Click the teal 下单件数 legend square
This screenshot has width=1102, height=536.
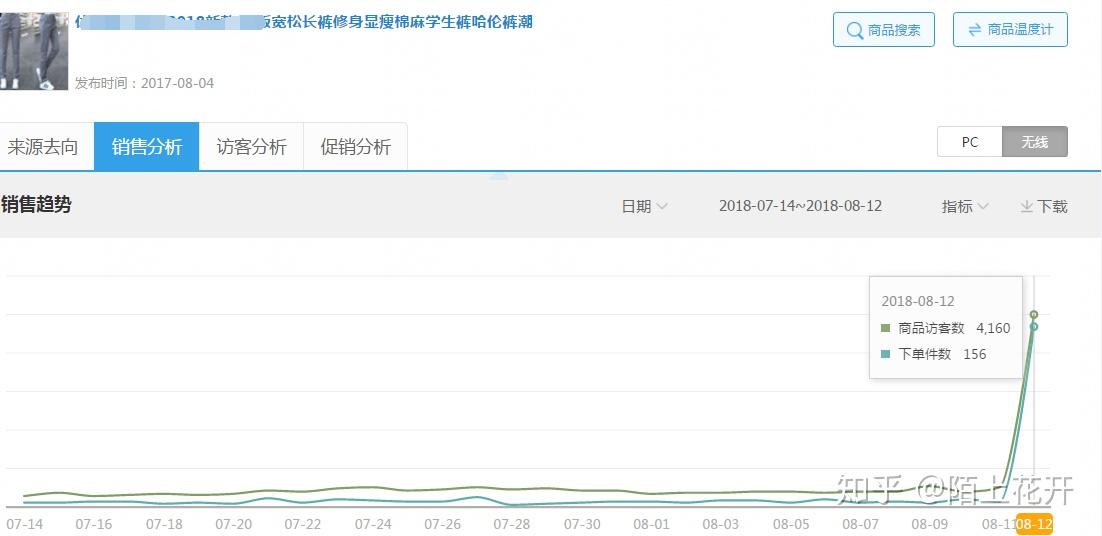[886, 354]
